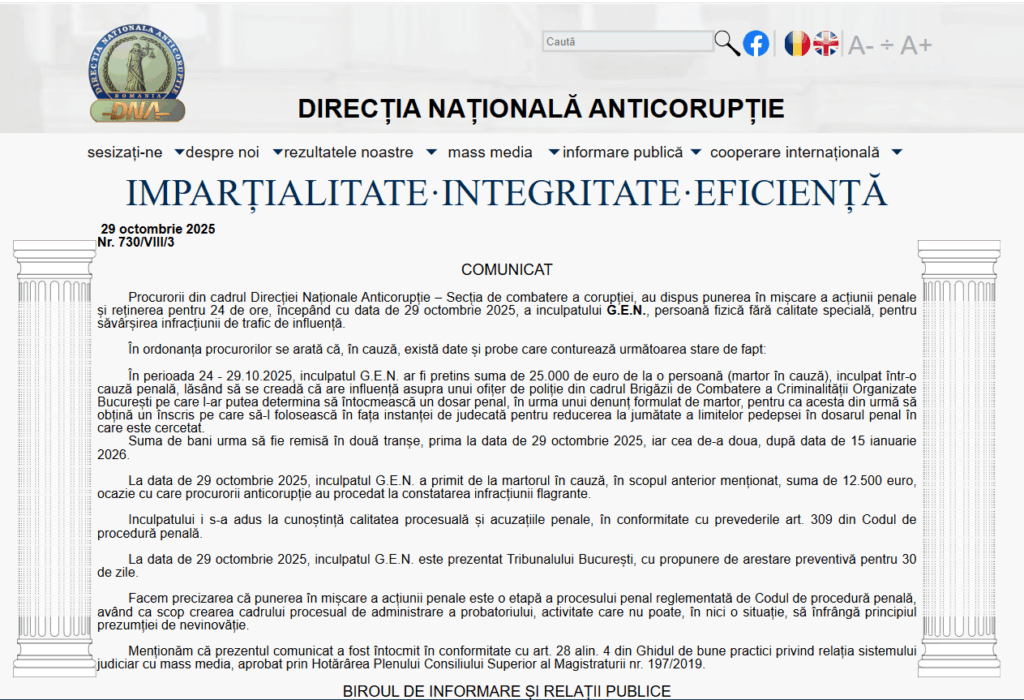Expand the mass media dropdown arrow
Viewport: 1024px width, 700px height.
pos(553,153)
